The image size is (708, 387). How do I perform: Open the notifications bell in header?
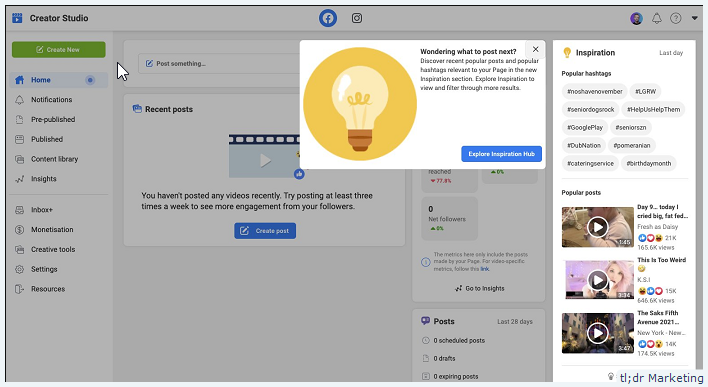click(657, 18)
